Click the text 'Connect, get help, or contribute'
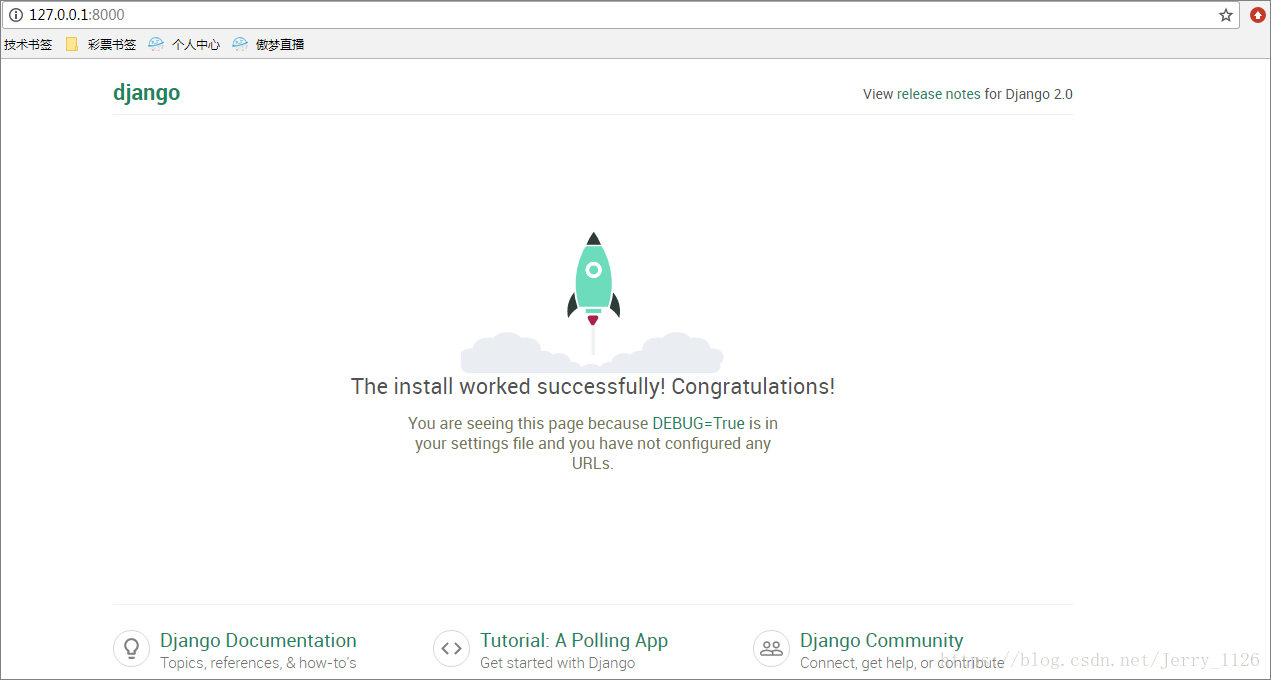The image size is (1271, 680). pyautogui.click(x=902, y=663)
